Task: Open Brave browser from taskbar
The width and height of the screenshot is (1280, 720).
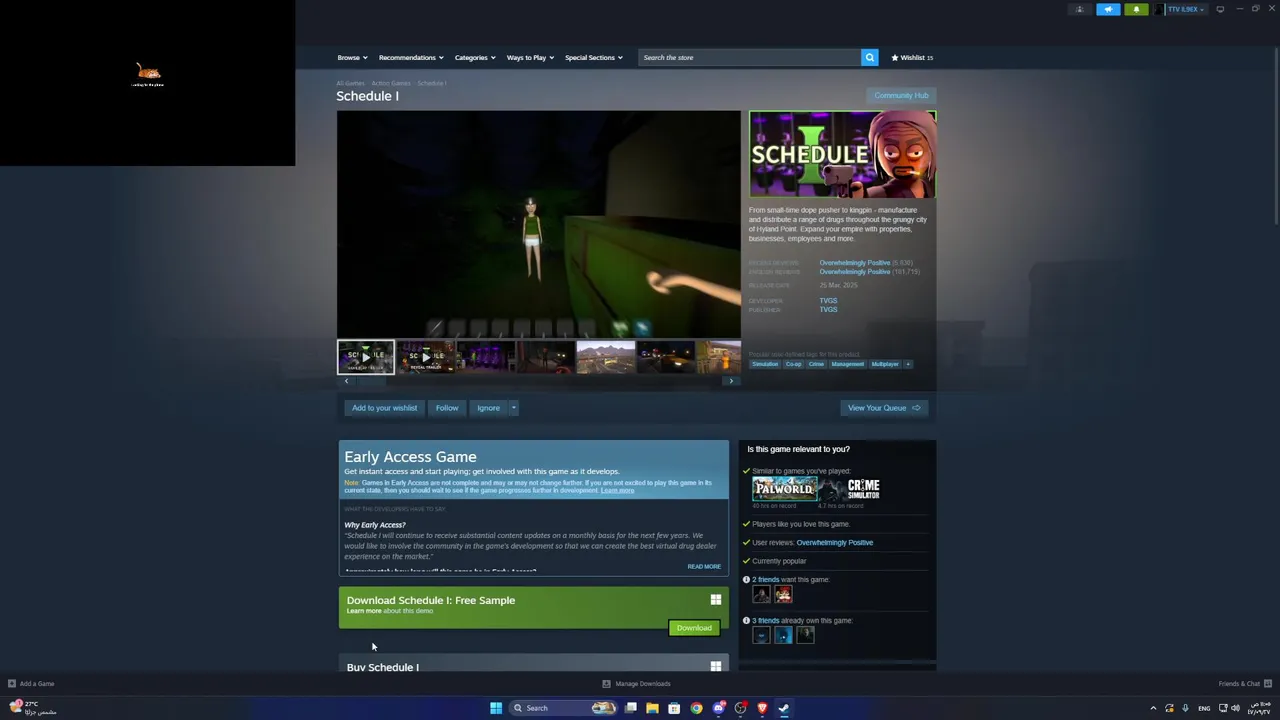Action: click(x=762, y=708)
